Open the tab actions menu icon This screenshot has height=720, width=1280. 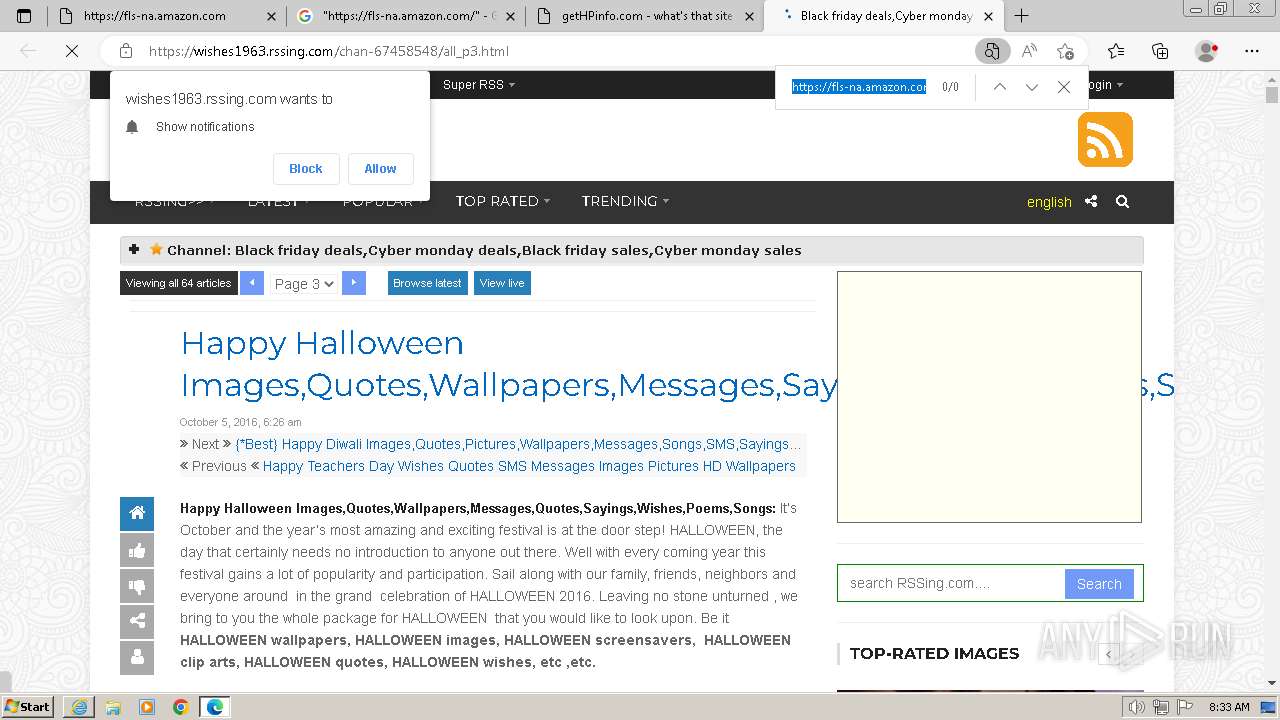[x=24, y=16]
